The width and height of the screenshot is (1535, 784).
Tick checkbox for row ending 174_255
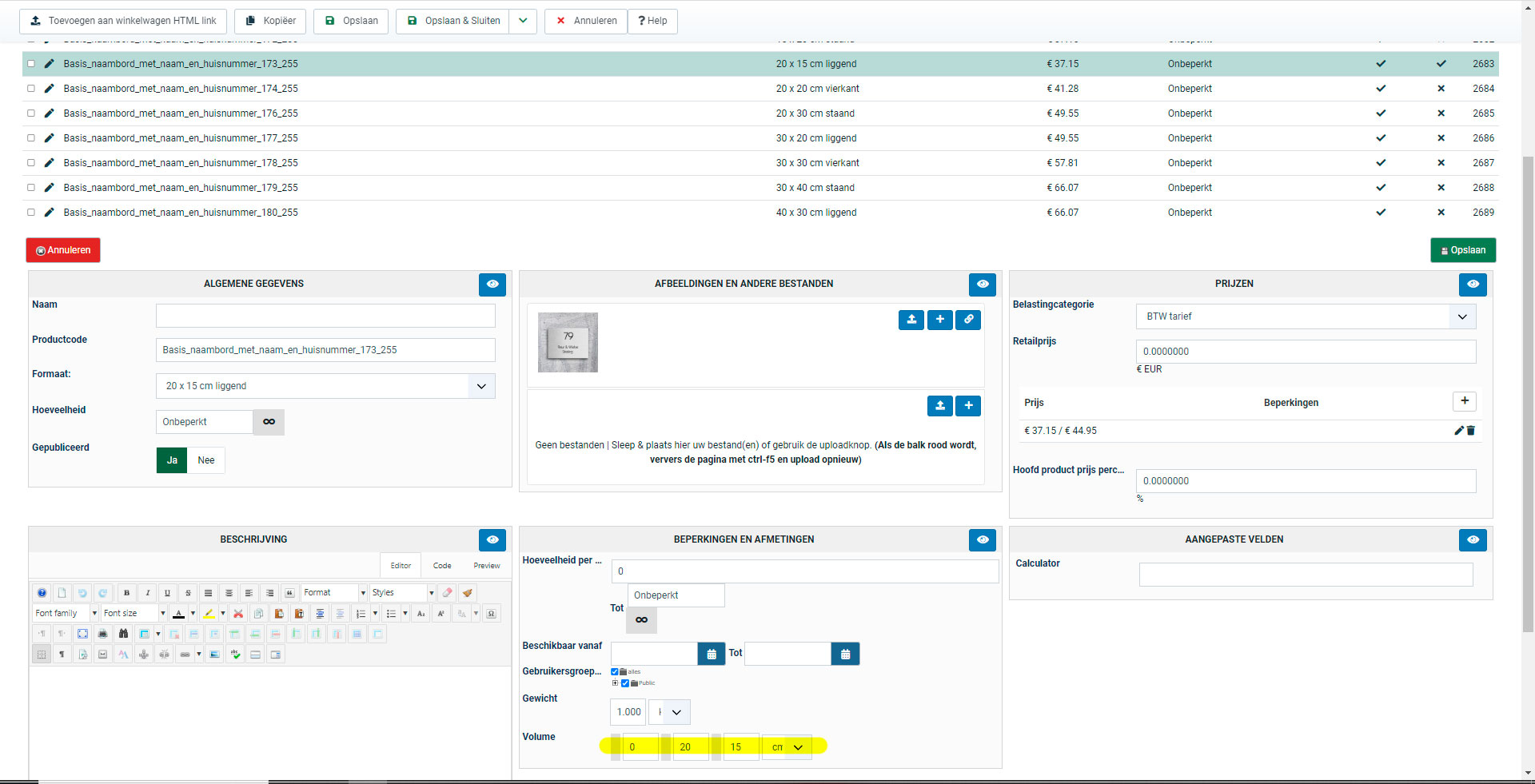point(31,89)
